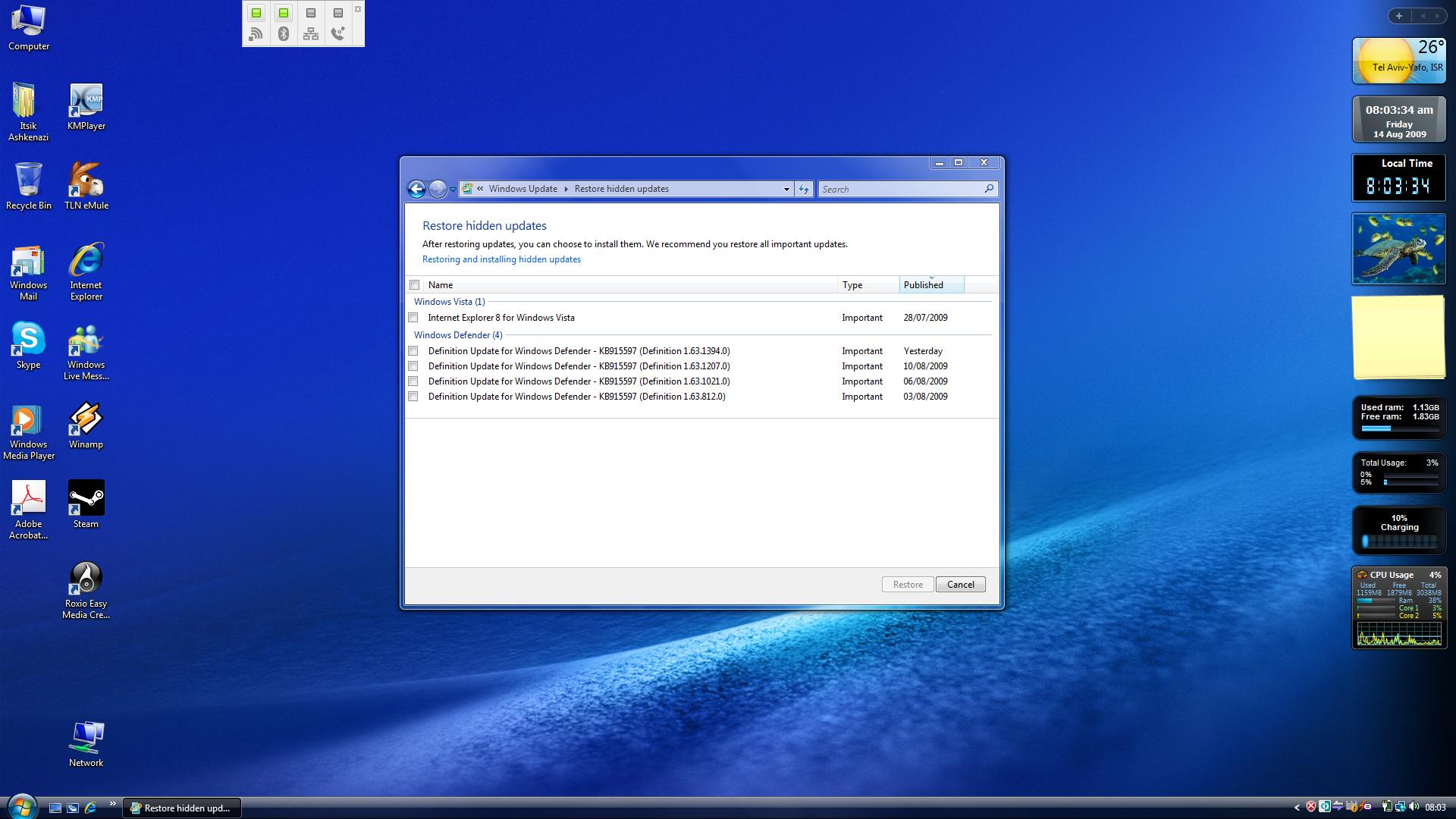Show hidden tray icons arrow
The image size is (1456, 819).
[1297, 808]
